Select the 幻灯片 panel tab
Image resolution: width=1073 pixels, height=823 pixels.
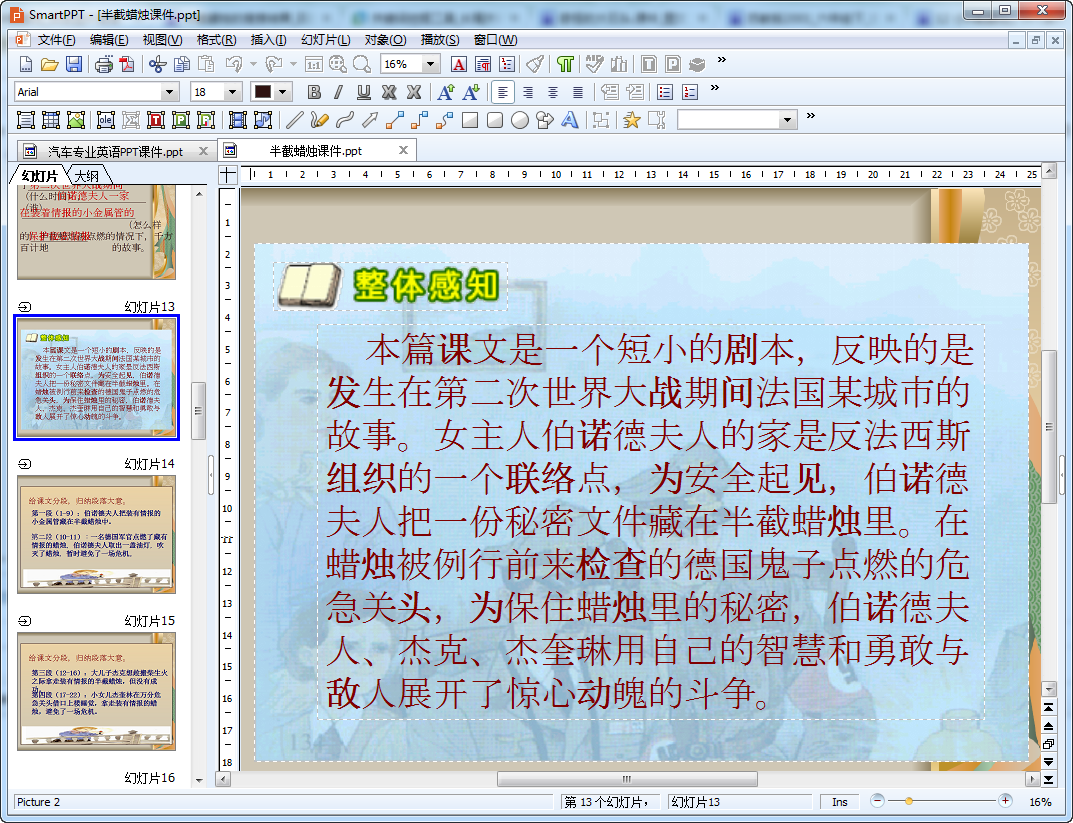40,176
